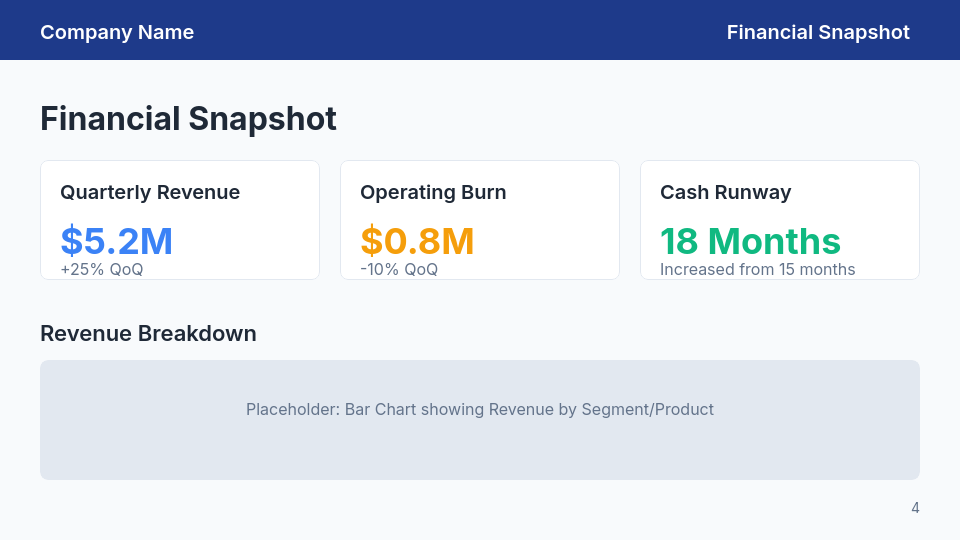The height and width of the screenshot is (540, 960).
Task: Click the Company Name text in header
Action: point(117,32)
